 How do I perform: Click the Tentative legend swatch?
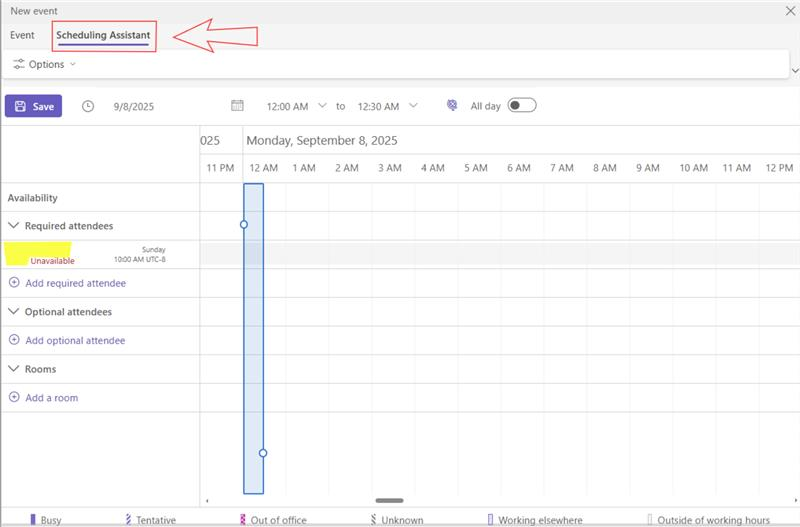(128, 519)
